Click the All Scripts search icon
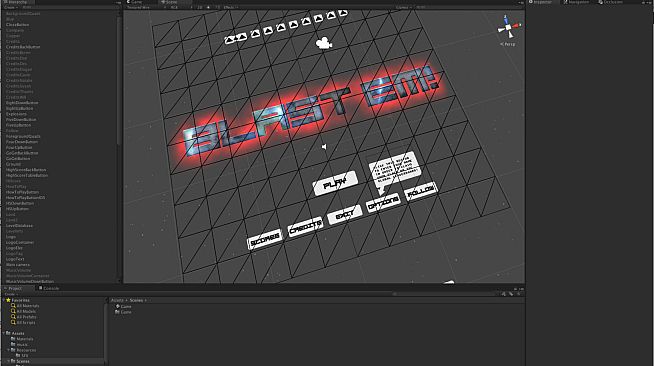 13,322
